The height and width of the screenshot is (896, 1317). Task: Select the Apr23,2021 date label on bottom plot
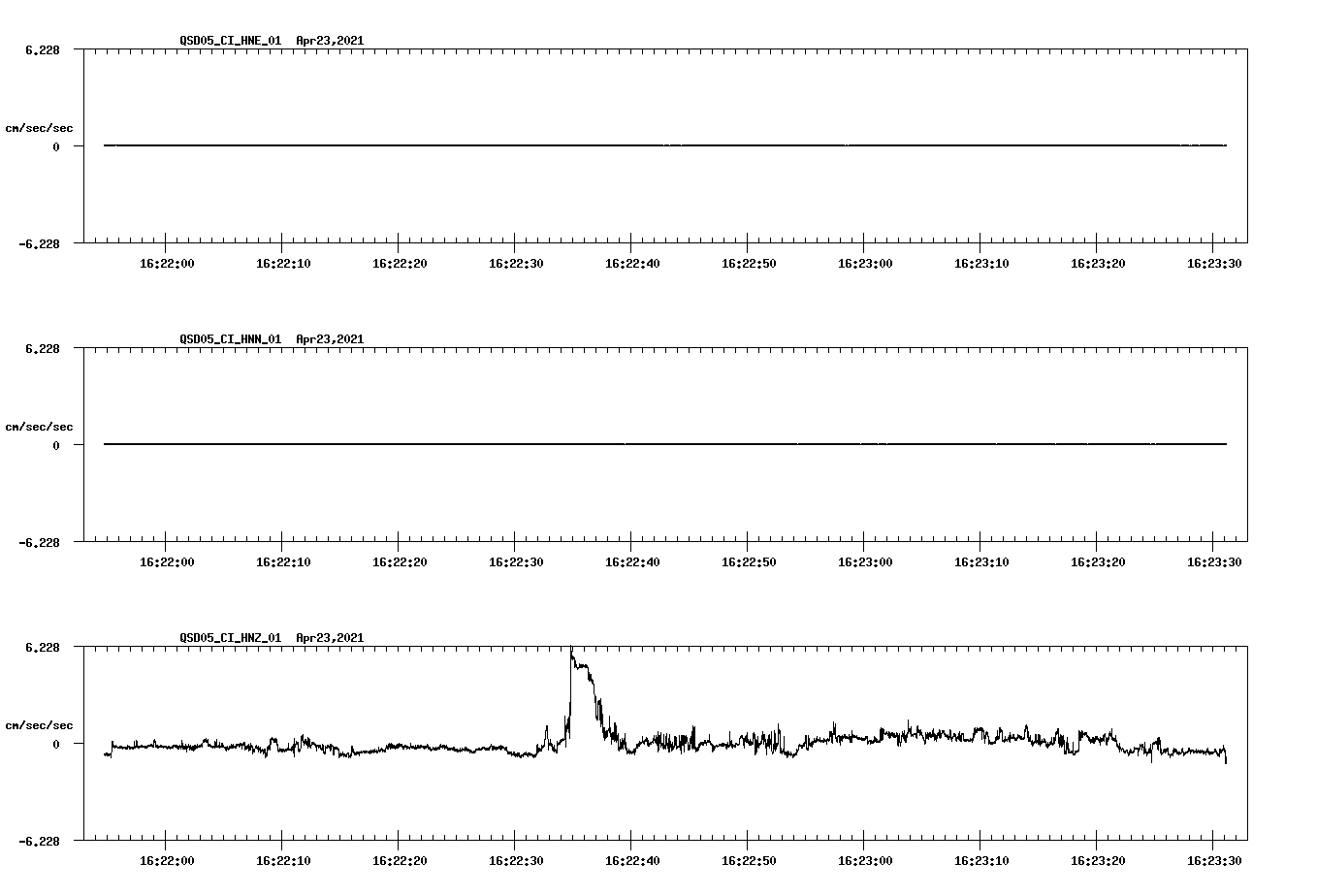[x=330, y=638]
